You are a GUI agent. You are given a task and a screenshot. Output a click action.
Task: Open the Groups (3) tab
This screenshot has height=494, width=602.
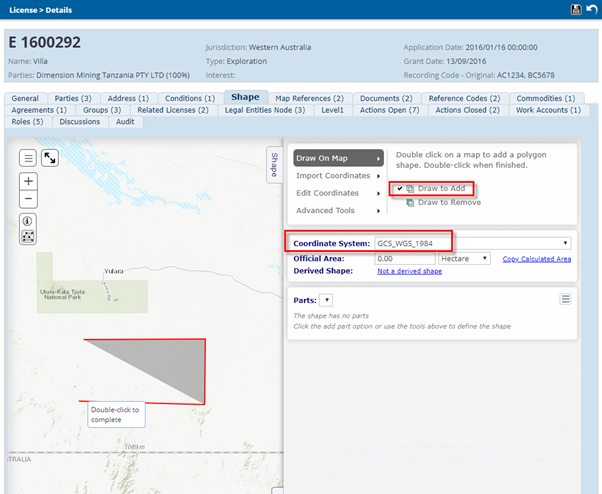tap(102, 110)
